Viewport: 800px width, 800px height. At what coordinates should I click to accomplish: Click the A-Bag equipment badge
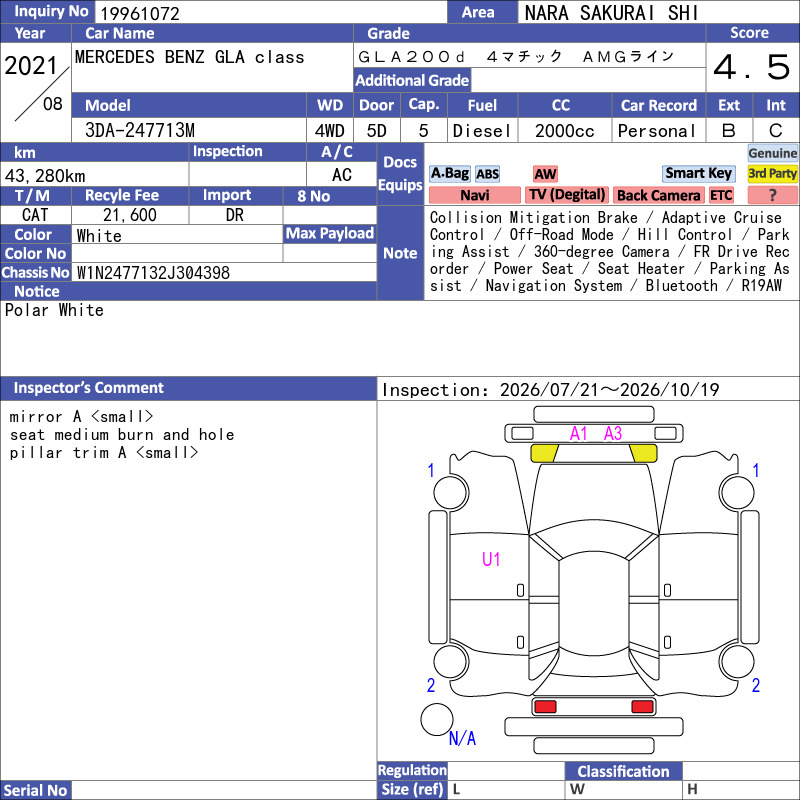pyautogui.click(x=449, y=173)
